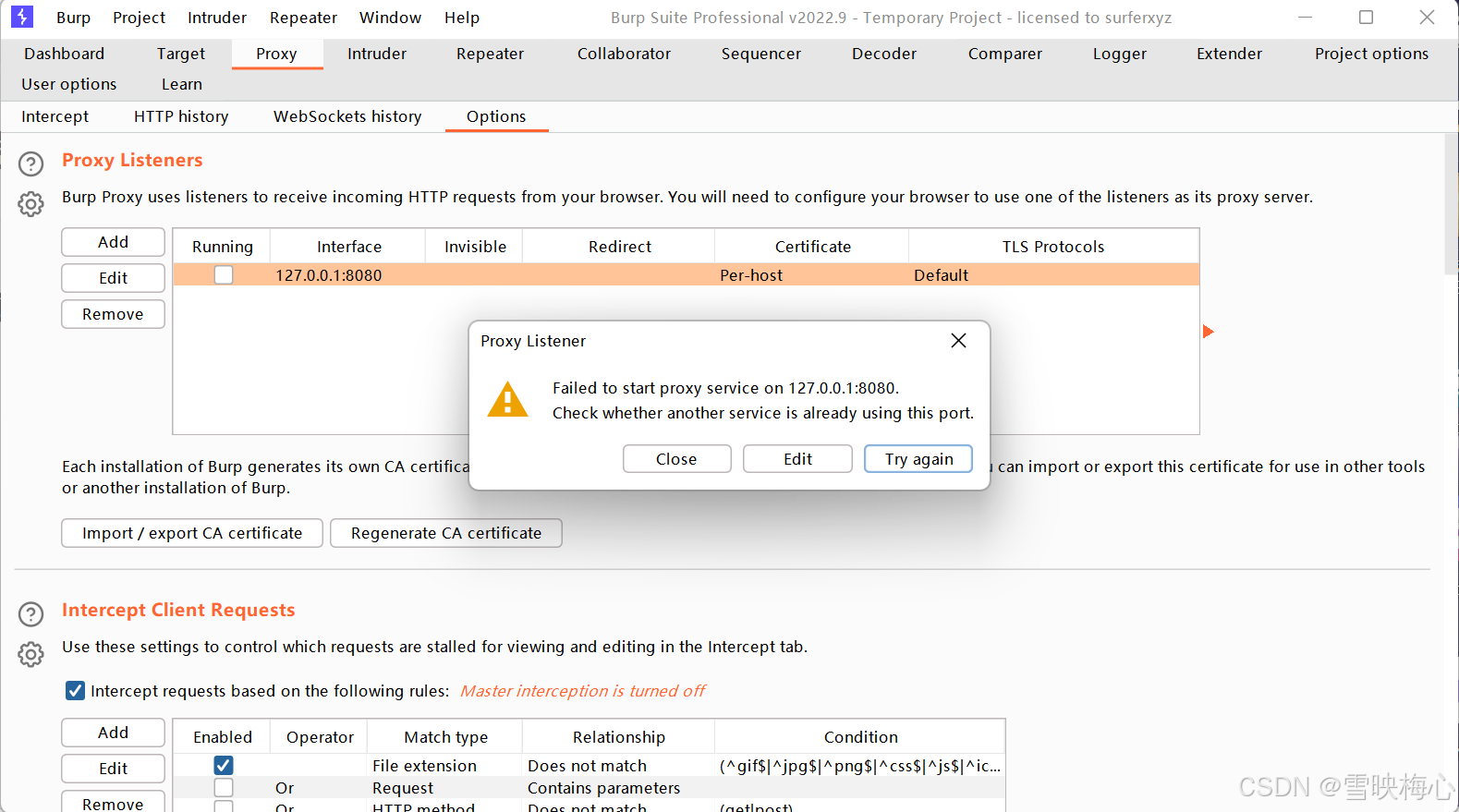The image size is (1459, 812).
Task: Click Add under Proxy Listeners
Action: pyautogui.click(x=113, y=242)
